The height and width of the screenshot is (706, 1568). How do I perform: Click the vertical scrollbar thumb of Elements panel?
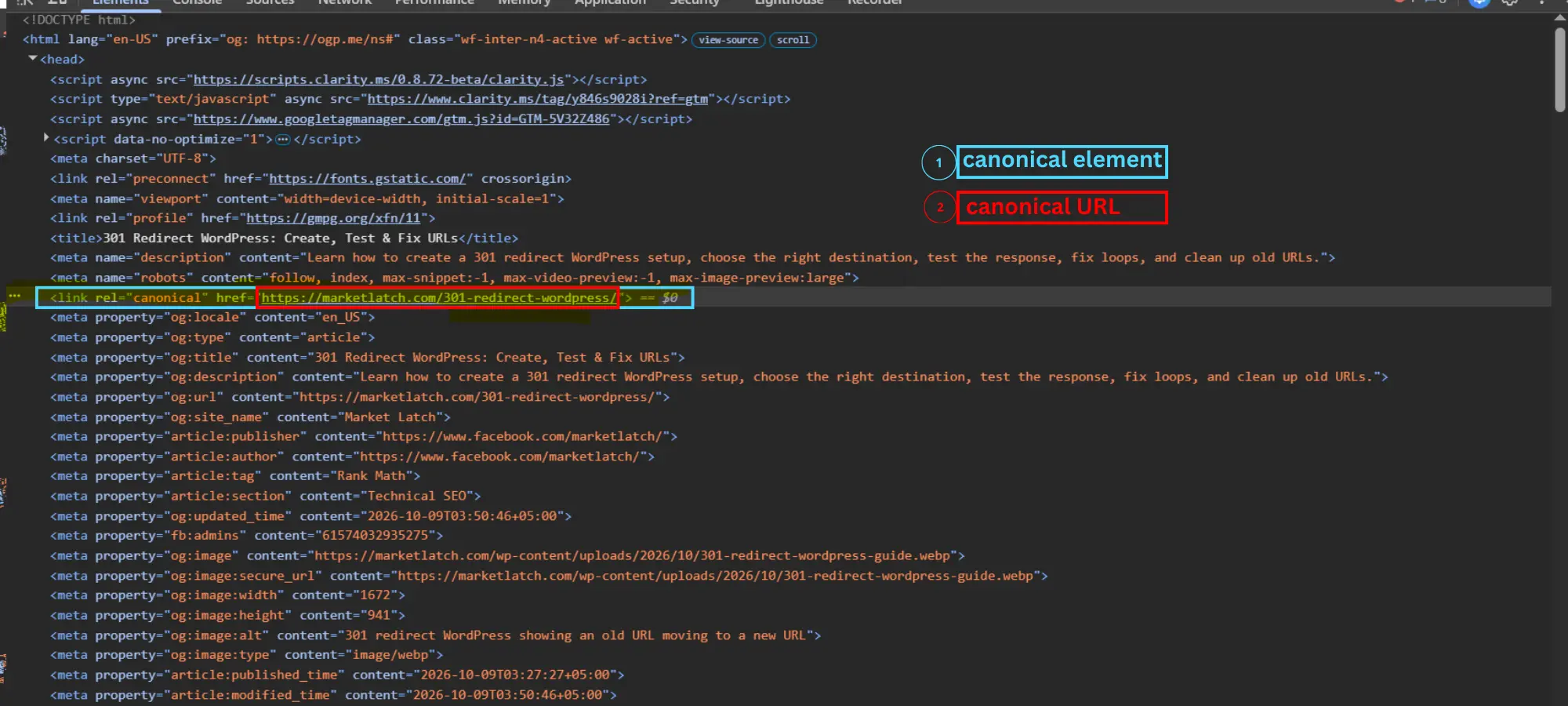pos(1560,71)
